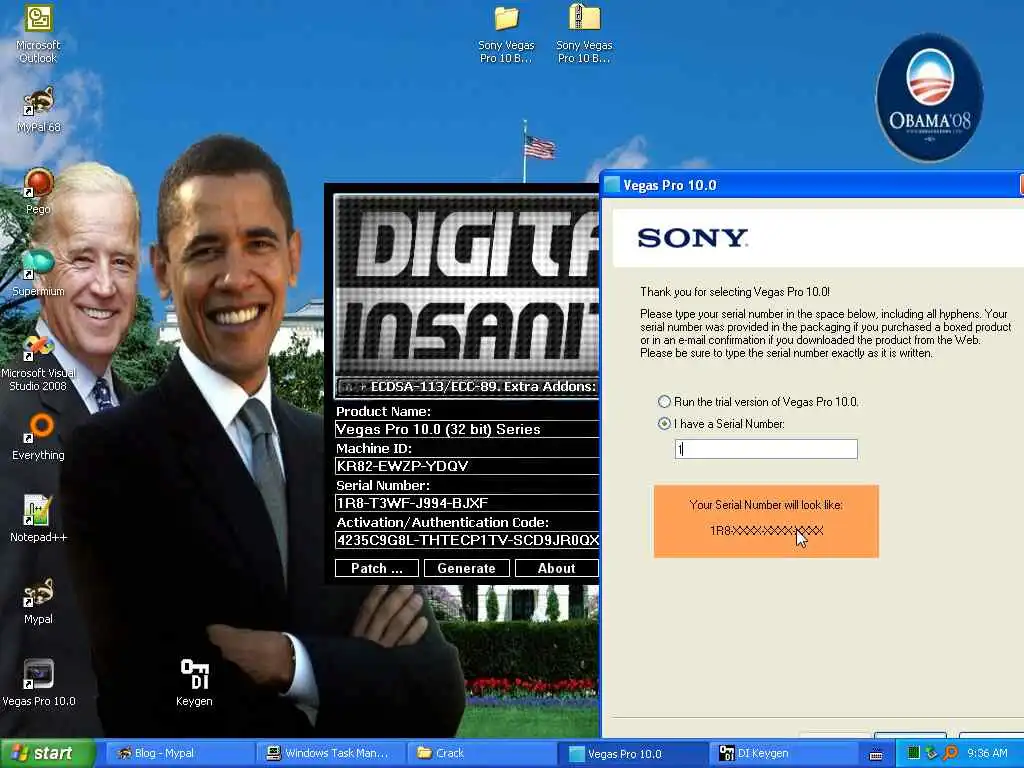Open the Supermium desktop shortcut
This screenshot has width=1024, height=768.
tap(38, 273)
